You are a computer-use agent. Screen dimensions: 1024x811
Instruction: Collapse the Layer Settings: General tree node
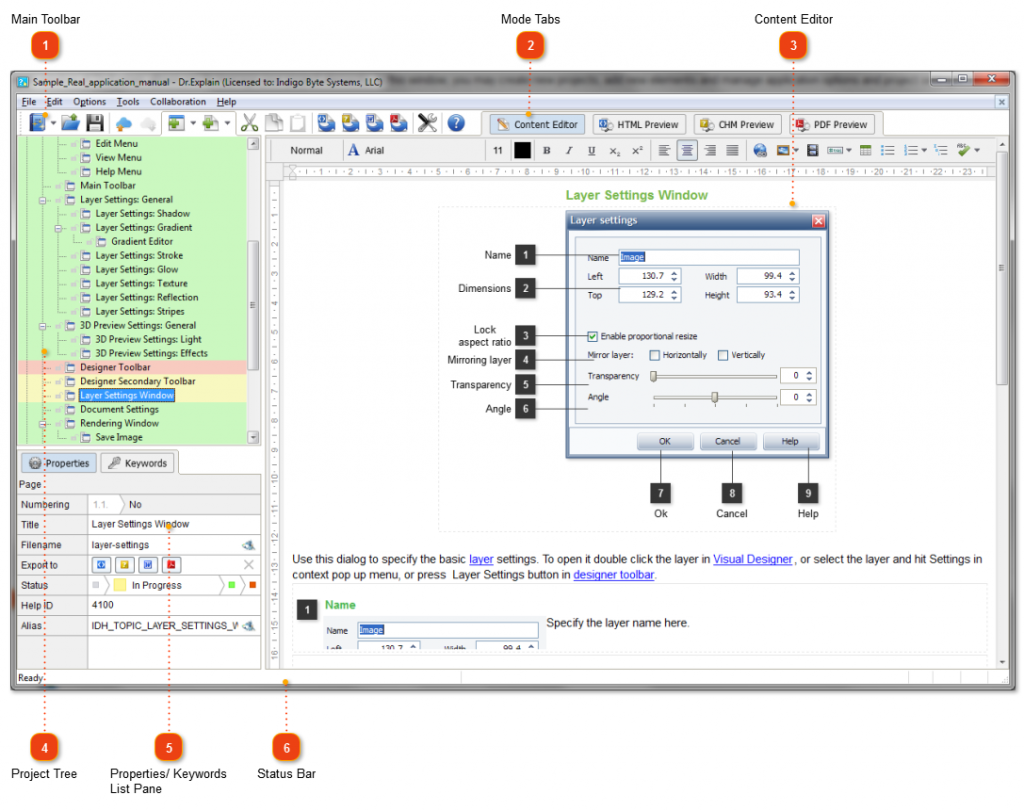click(x=42, y=200)
